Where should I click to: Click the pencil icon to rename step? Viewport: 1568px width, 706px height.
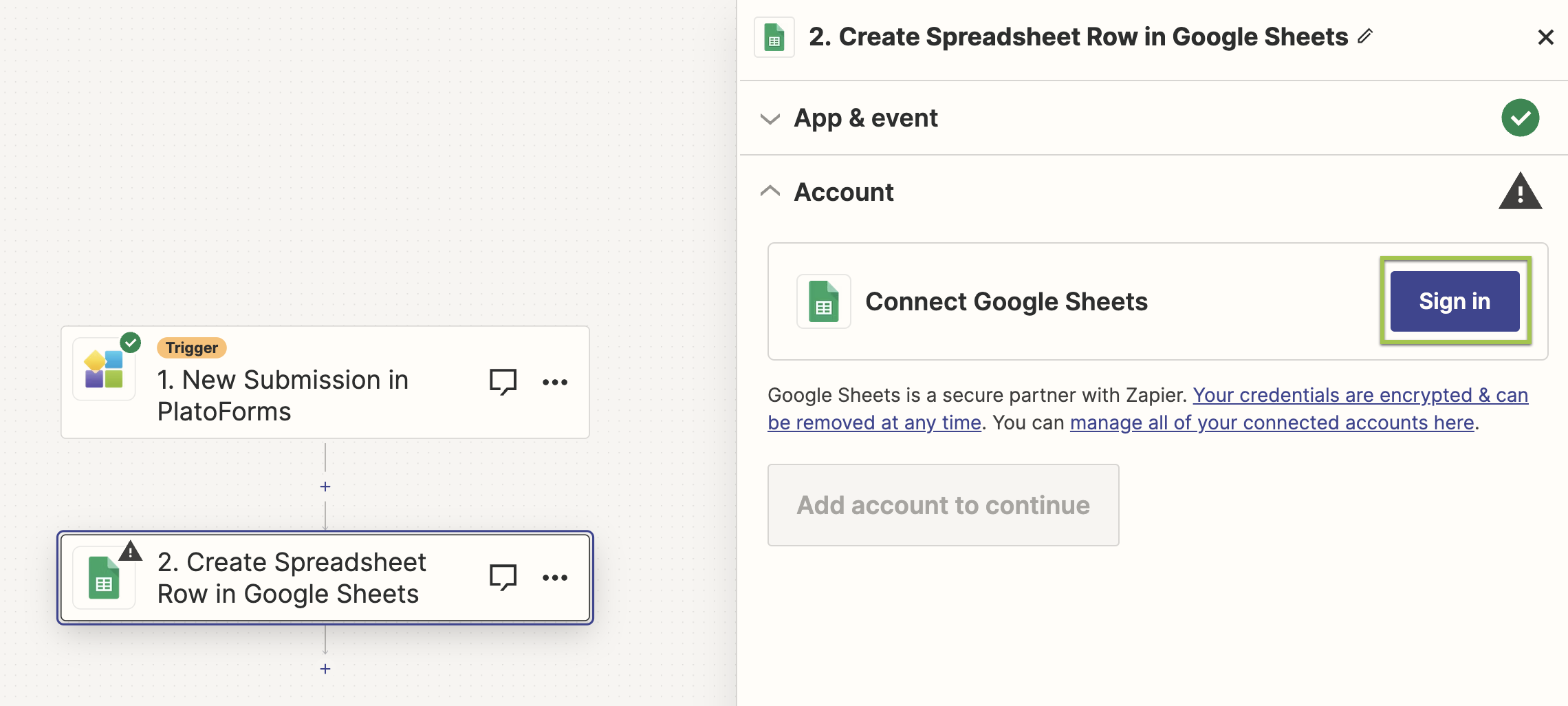point(1365,36)
